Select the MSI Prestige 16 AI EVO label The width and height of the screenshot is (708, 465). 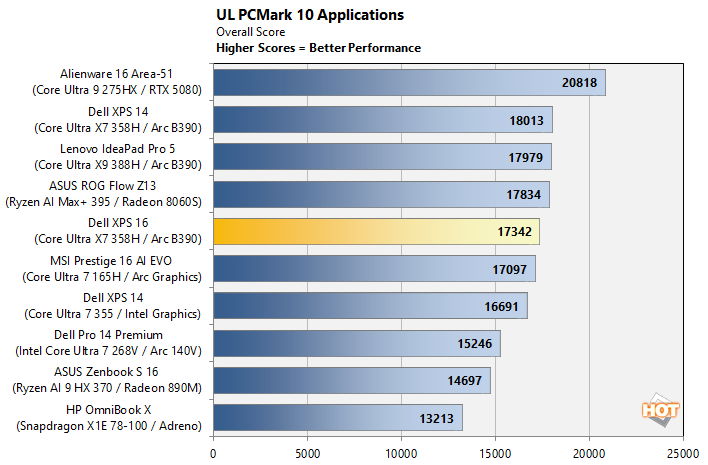[111, 260]
